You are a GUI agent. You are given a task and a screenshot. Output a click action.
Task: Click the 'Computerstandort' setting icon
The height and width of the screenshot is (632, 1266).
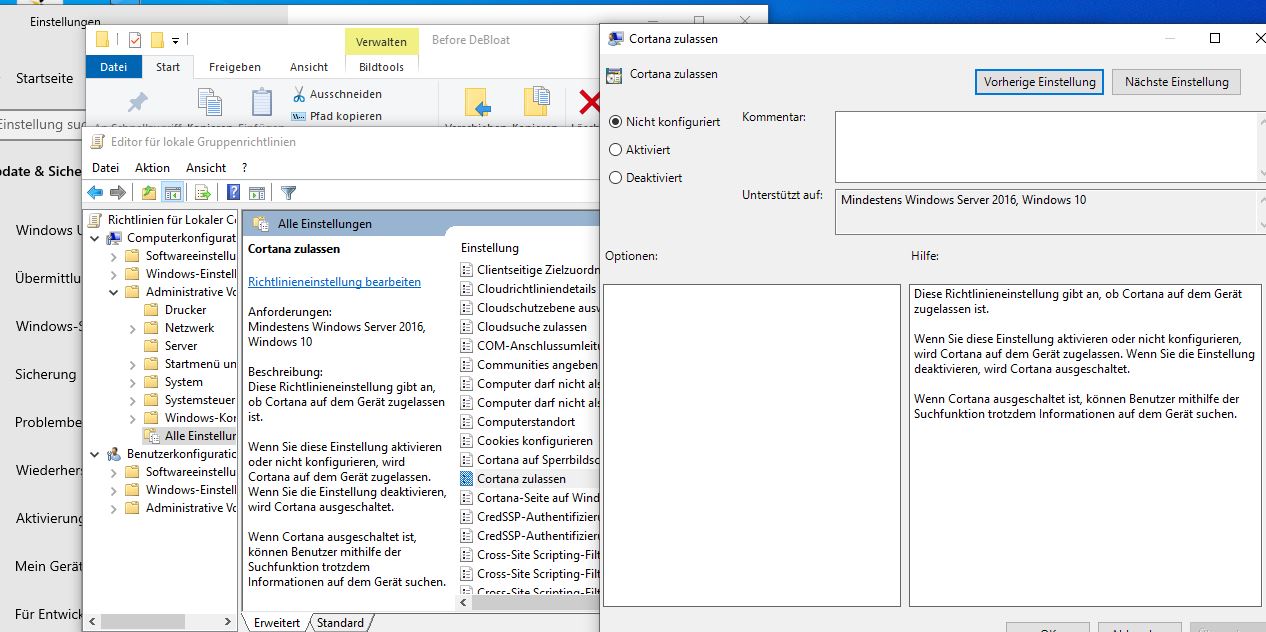tap(467, 422)
